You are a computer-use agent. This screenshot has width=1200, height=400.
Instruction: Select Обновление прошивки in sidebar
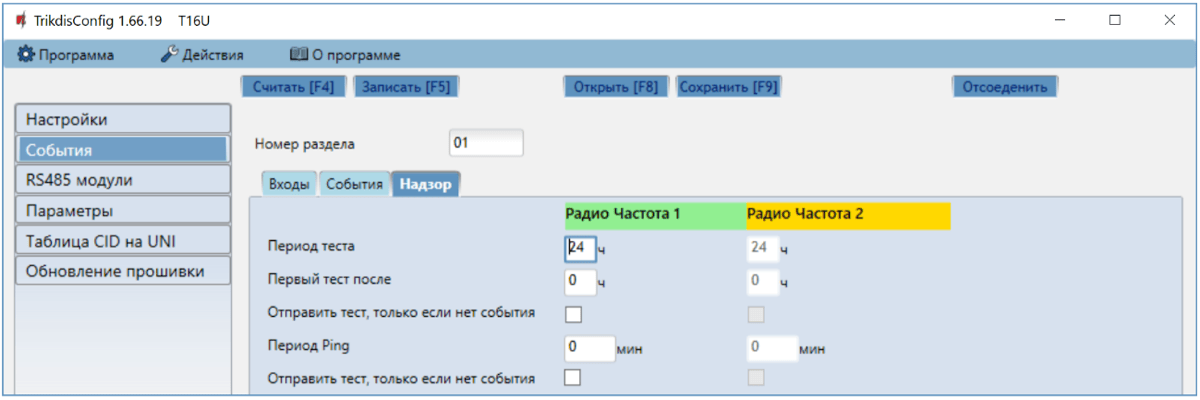[x=123, y=271]
